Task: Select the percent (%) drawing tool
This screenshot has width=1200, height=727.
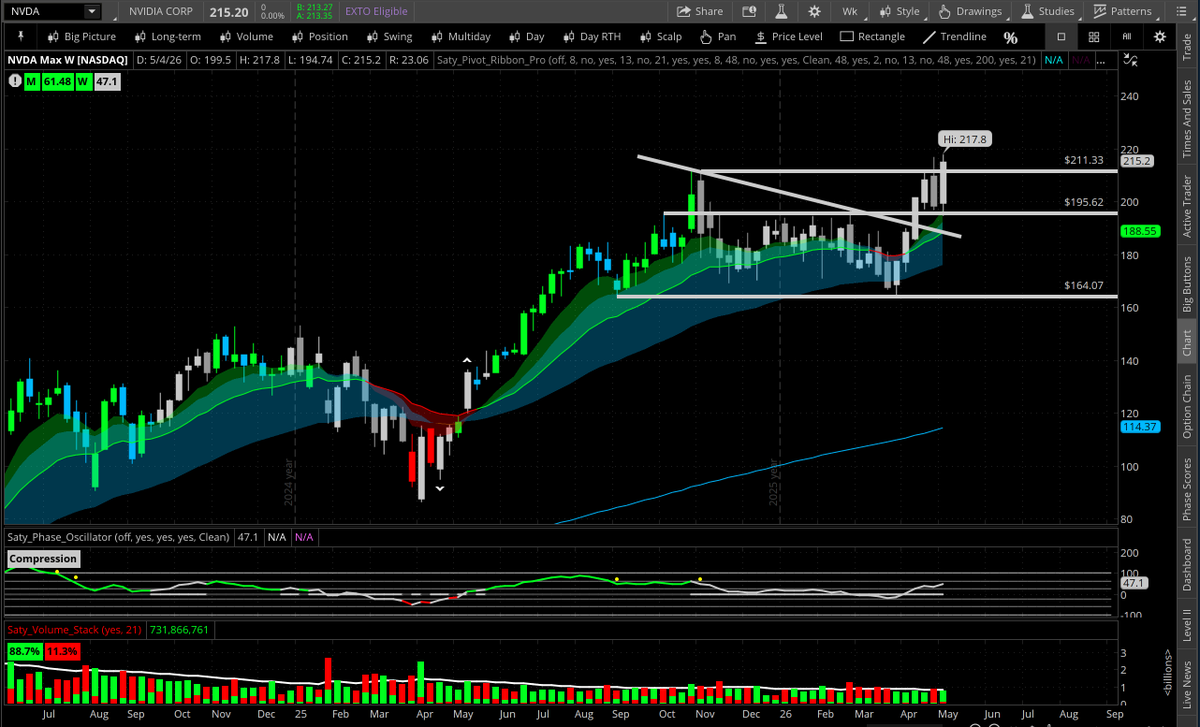Action: pyautogui.click(x=1011, y=37)
